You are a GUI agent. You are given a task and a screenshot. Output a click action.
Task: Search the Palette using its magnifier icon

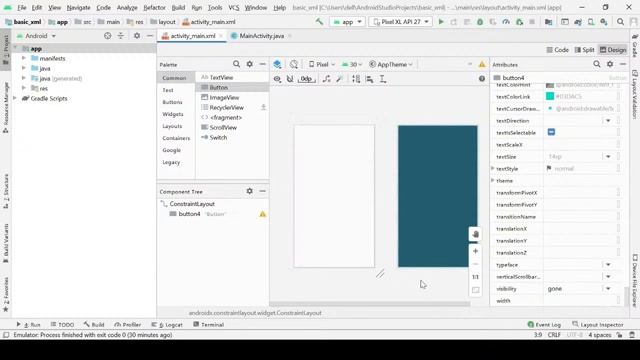pyautogui.click(x=236, y=64)
